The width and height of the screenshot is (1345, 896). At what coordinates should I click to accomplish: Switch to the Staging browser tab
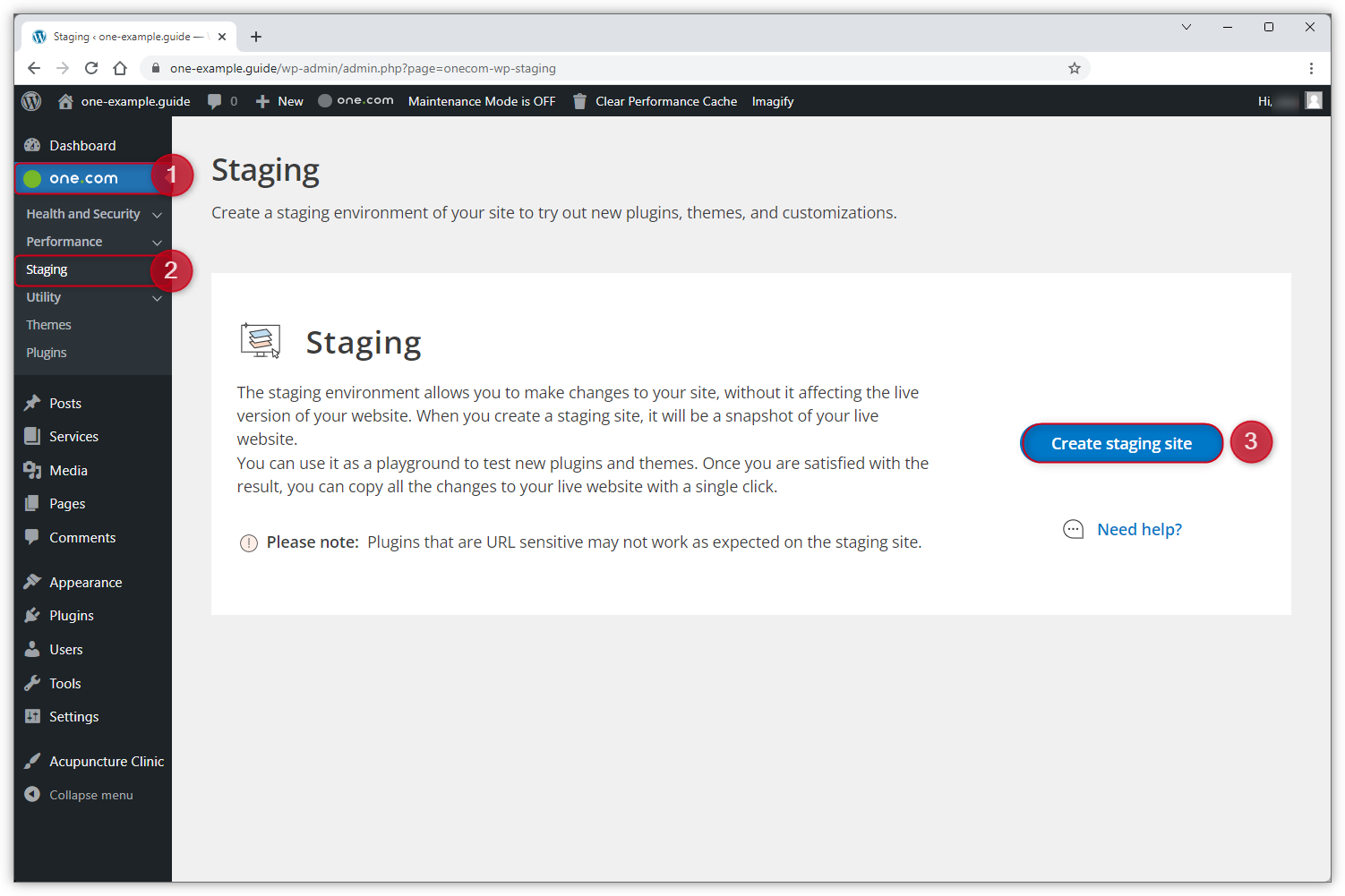125,36
